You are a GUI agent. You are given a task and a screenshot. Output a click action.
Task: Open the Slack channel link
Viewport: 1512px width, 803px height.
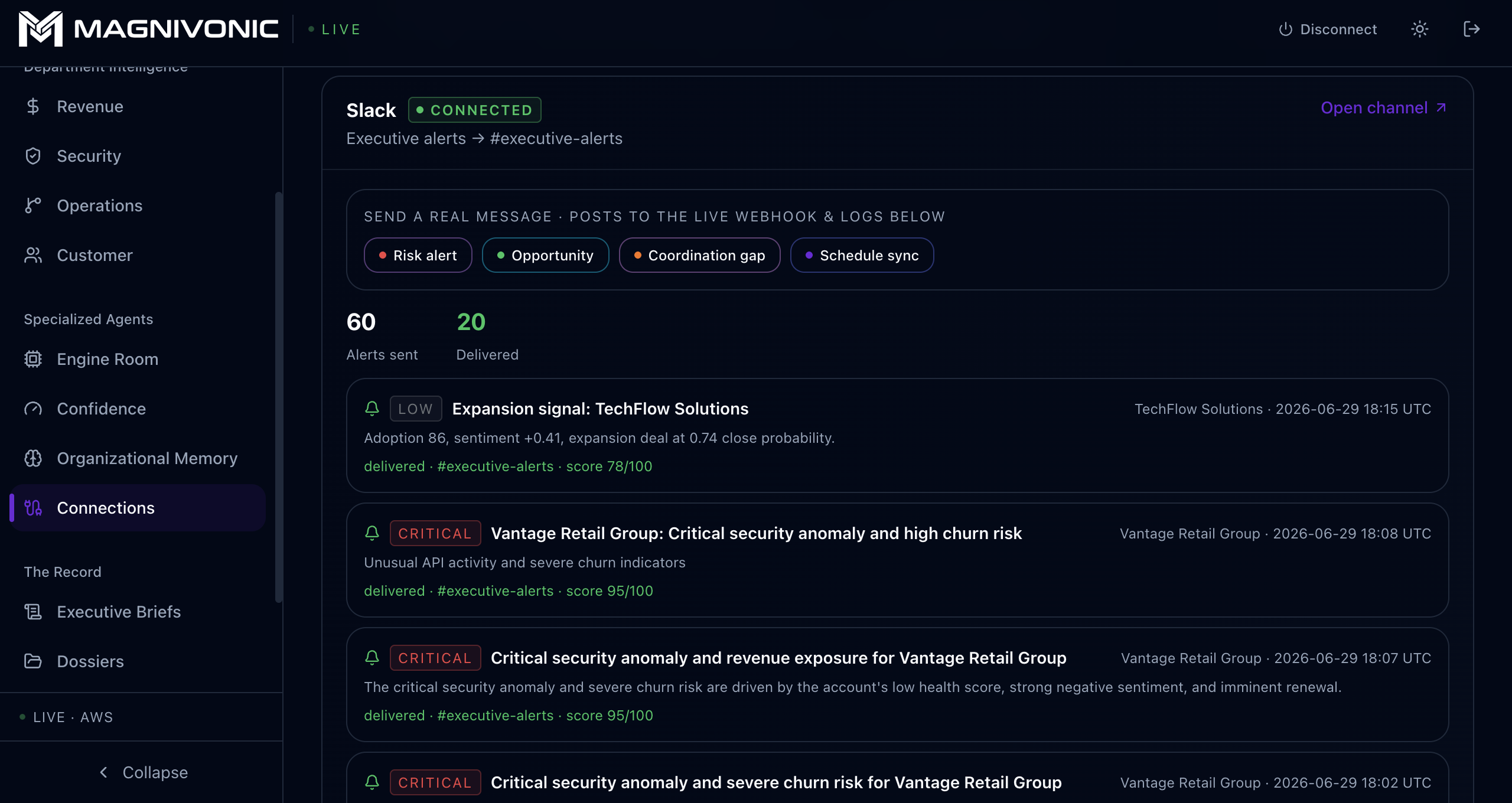1384,108
